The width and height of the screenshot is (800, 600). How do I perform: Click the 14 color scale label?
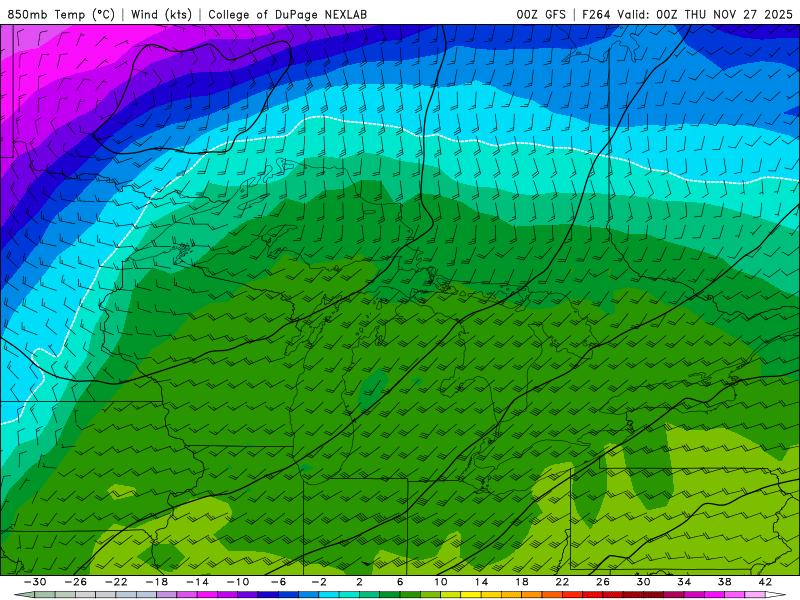(481, 582)
